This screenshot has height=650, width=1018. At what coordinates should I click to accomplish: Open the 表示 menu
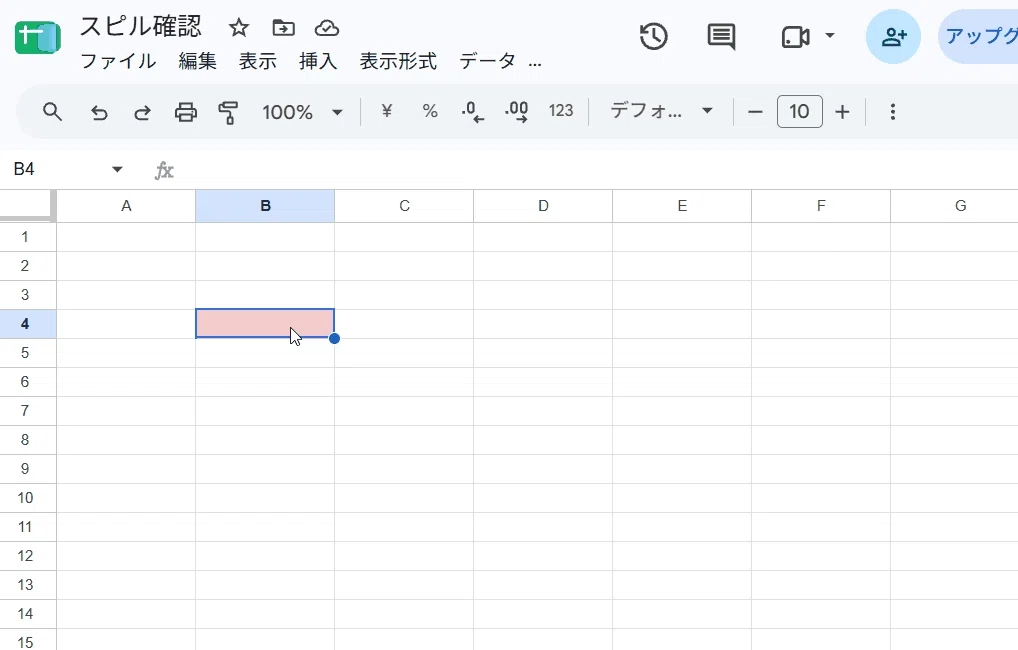pos(258,61)
